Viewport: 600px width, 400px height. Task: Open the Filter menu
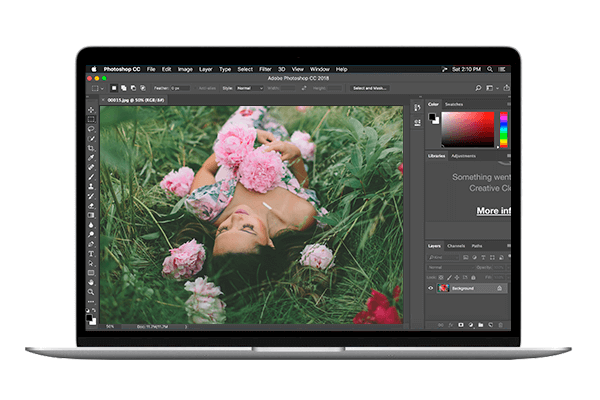point(265,69)
